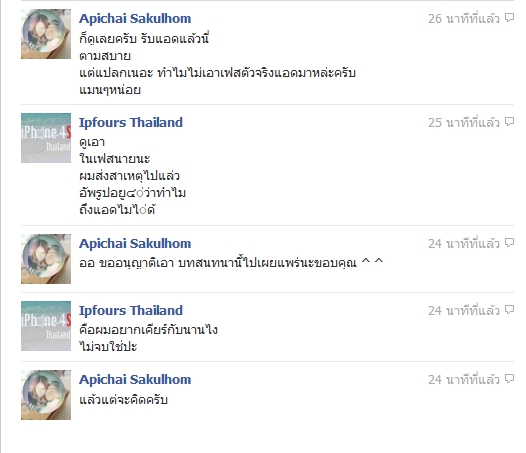Click the 26 นาทีที่แล้ว timestamp

464,18
